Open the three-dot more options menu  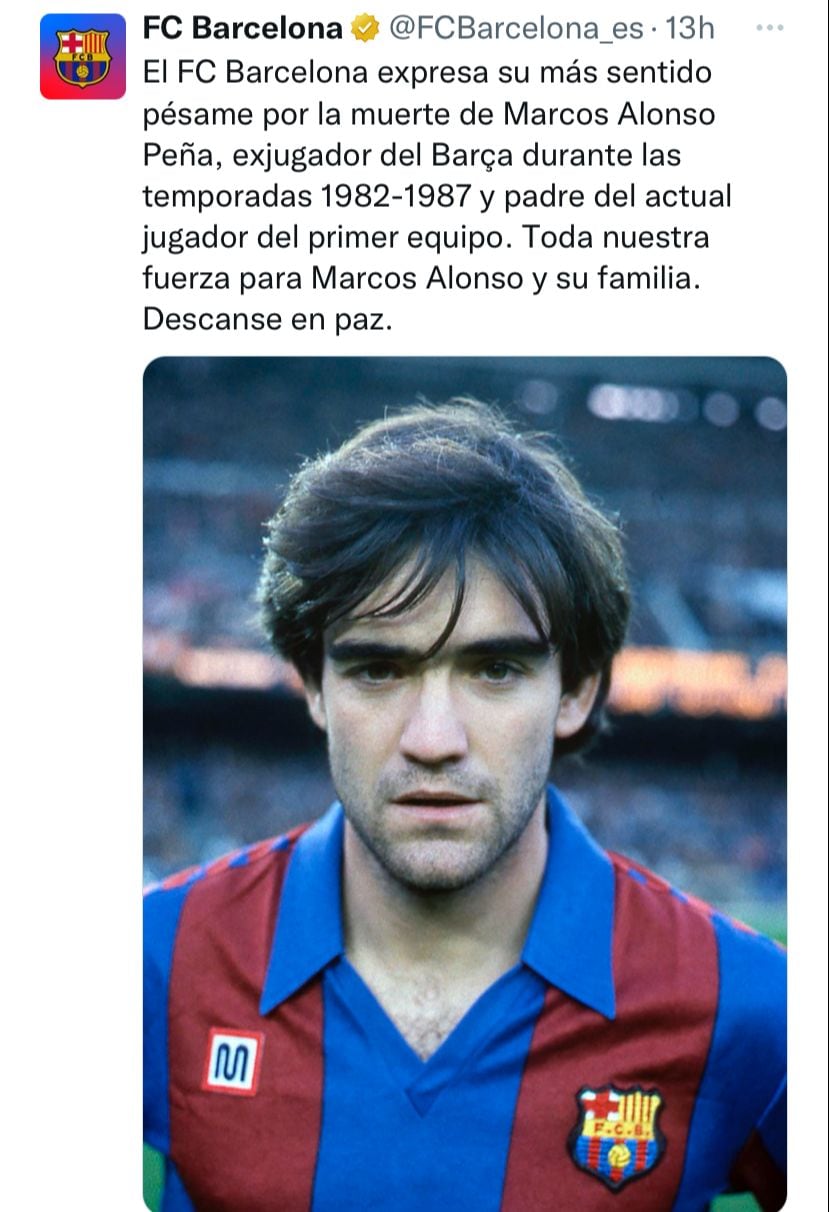(768, 28)
